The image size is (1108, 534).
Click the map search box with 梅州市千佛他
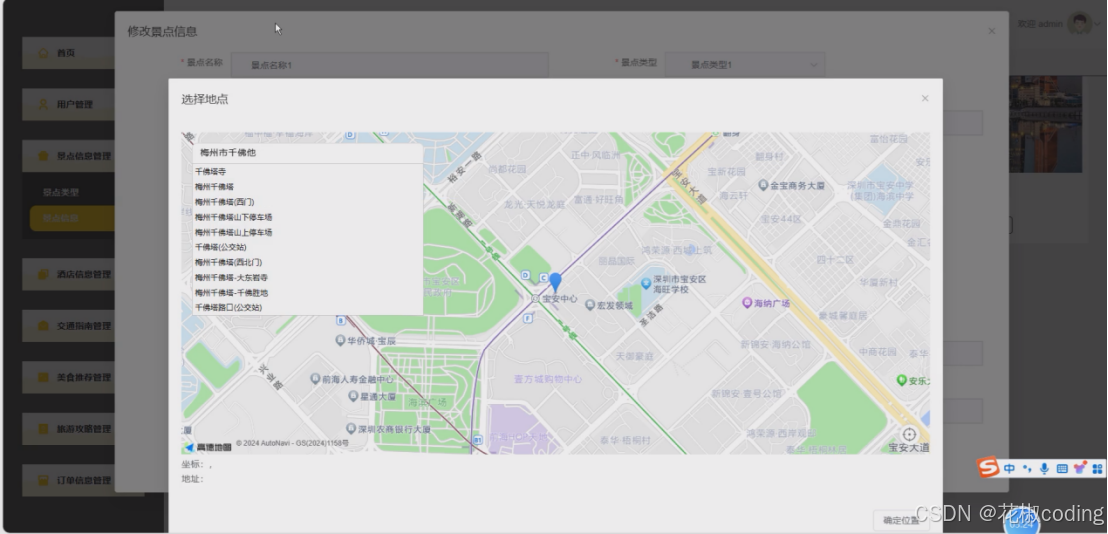point(307,153)
